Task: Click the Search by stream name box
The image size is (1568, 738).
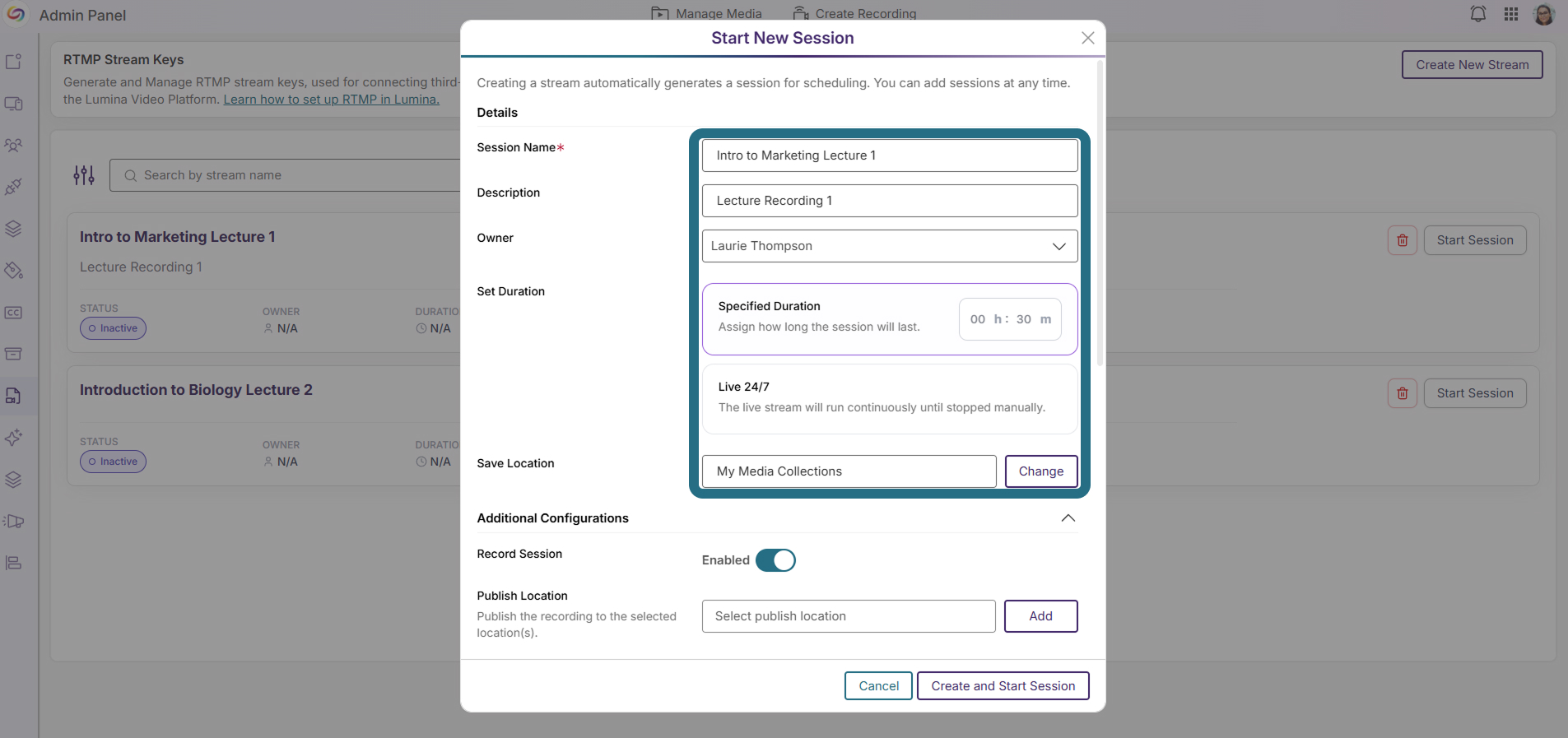Action: point(285,175)
